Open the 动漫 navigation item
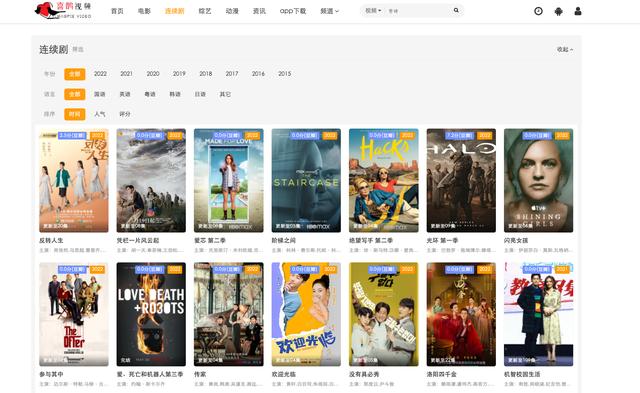The image size is (640, 393). pos(232,11)
